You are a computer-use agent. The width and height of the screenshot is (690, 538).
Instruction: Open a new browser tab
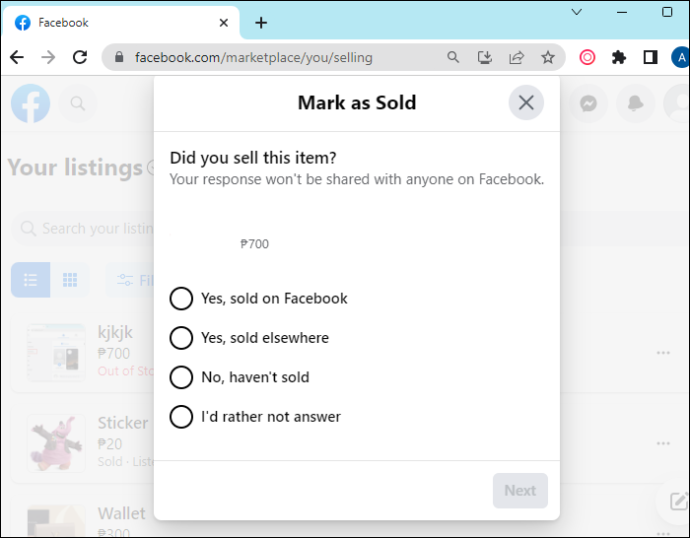pos(261,22)
